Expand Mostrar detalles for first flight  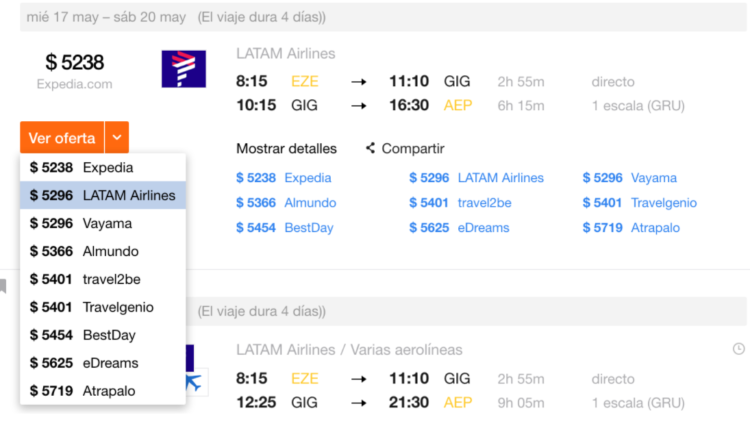pos(287,149)
